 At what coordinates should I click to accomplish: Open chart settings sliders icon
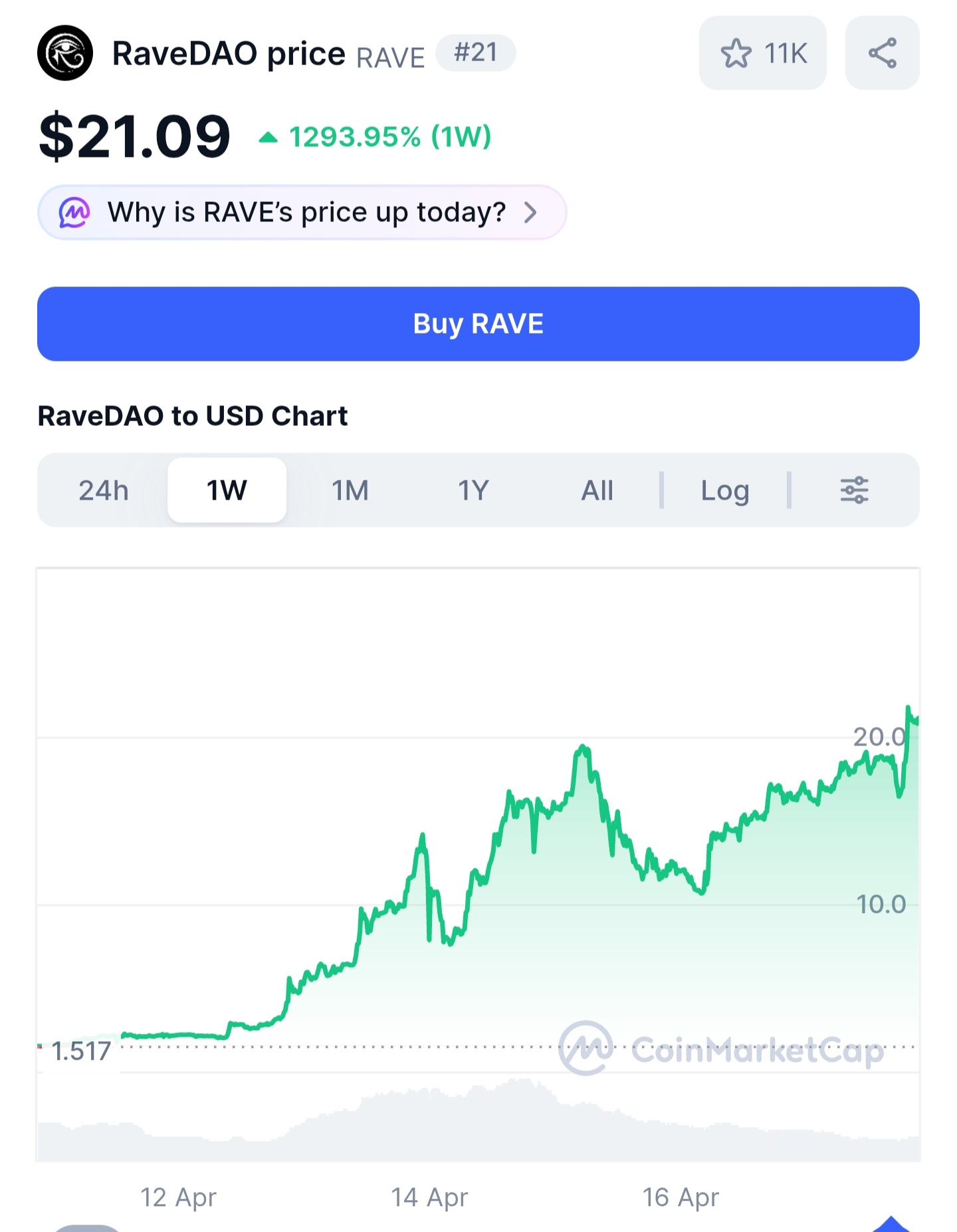tap(855, 490)
